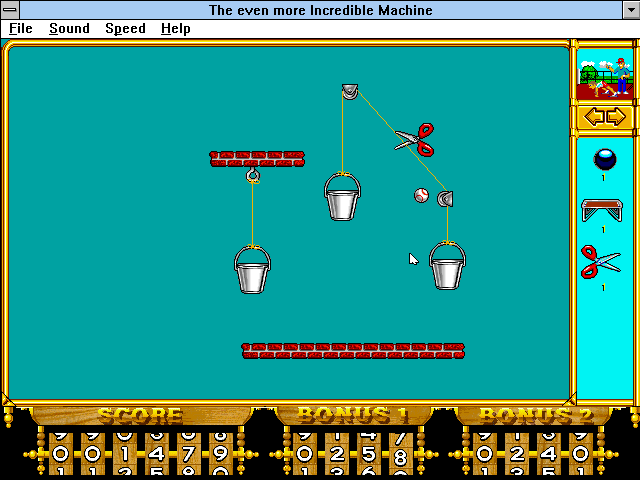Image resolution: width=640 pixels, height=480 pixels.
Task: Open the Help menu
Action: point(176,29)
